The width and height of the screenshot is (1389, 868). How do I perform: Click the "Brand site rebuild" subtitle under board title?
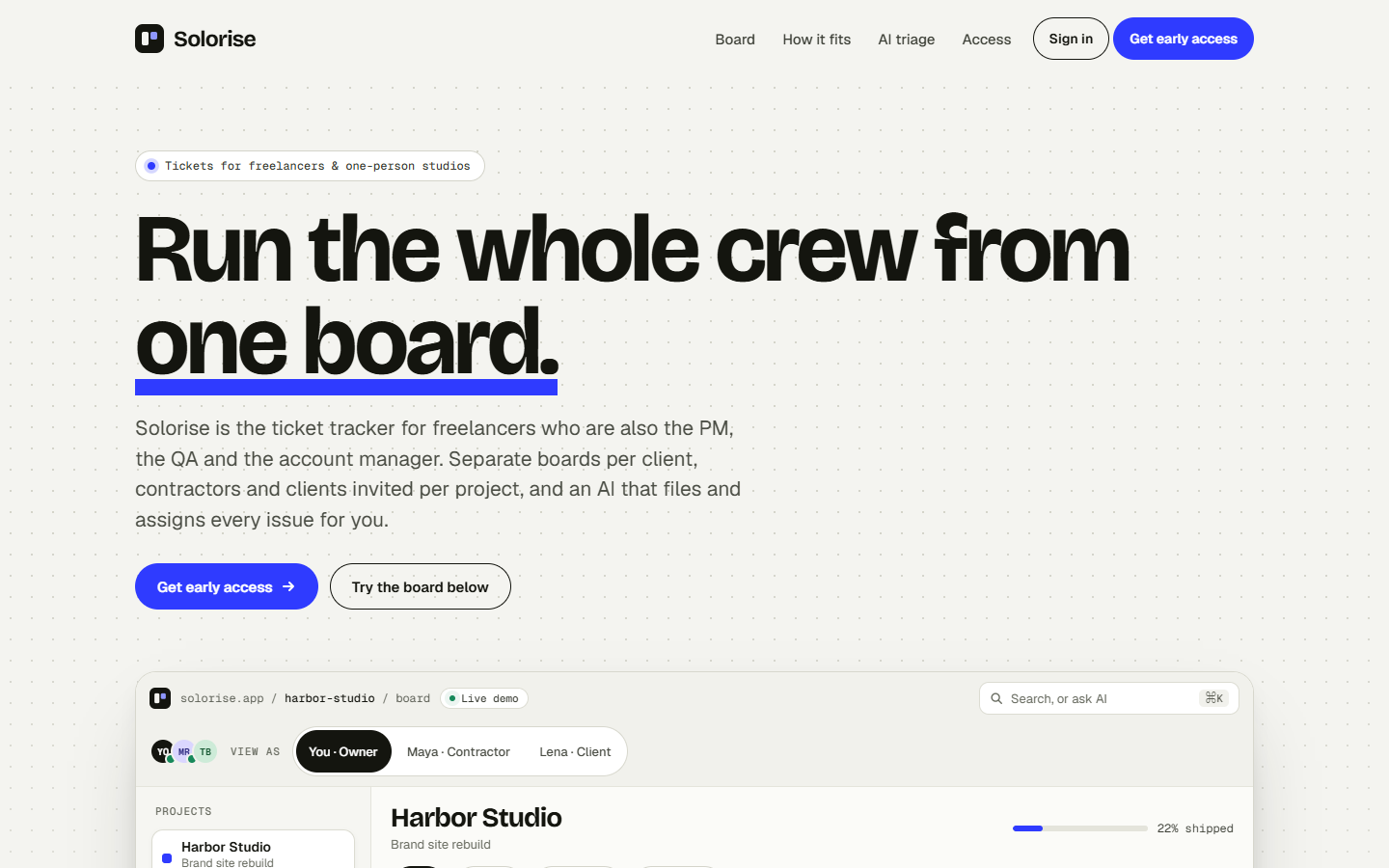441,844
